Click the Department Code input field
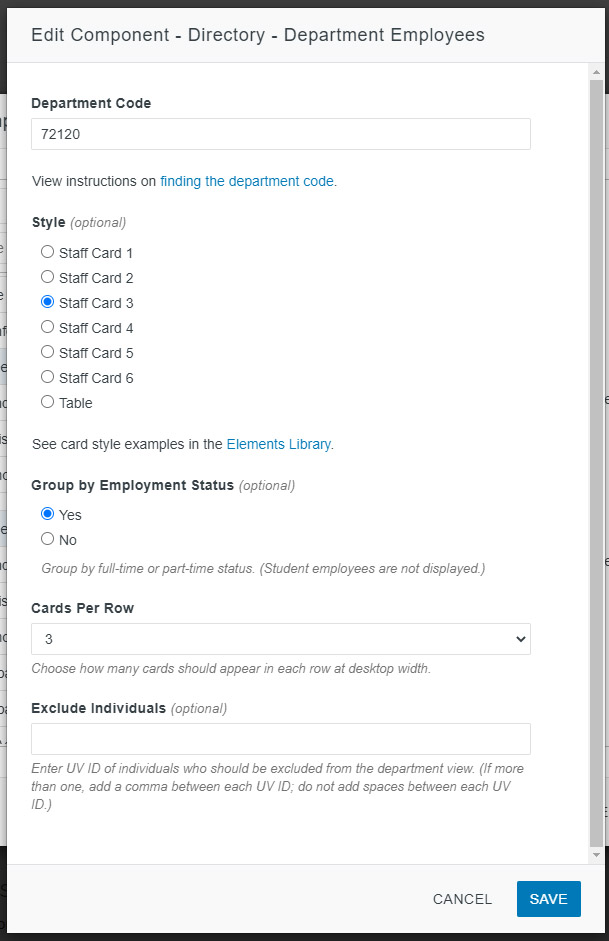Screen dimensions: 609x941 click(x=280, y=134)
